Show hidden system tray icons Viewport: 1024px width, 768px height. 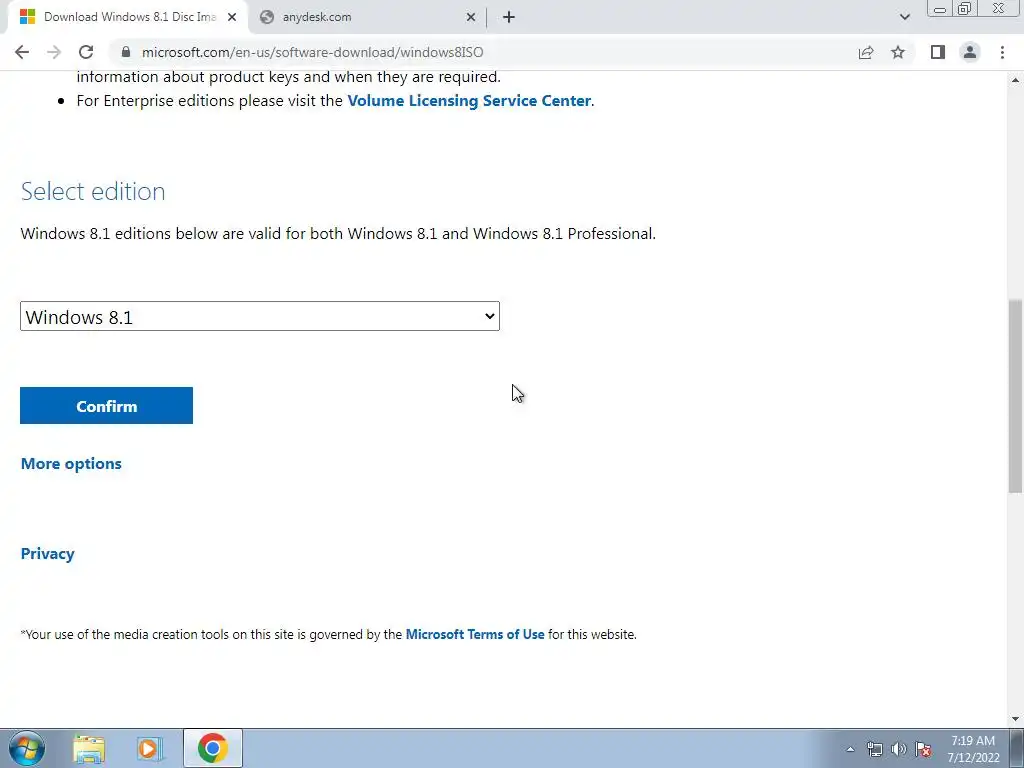point(850,749)
